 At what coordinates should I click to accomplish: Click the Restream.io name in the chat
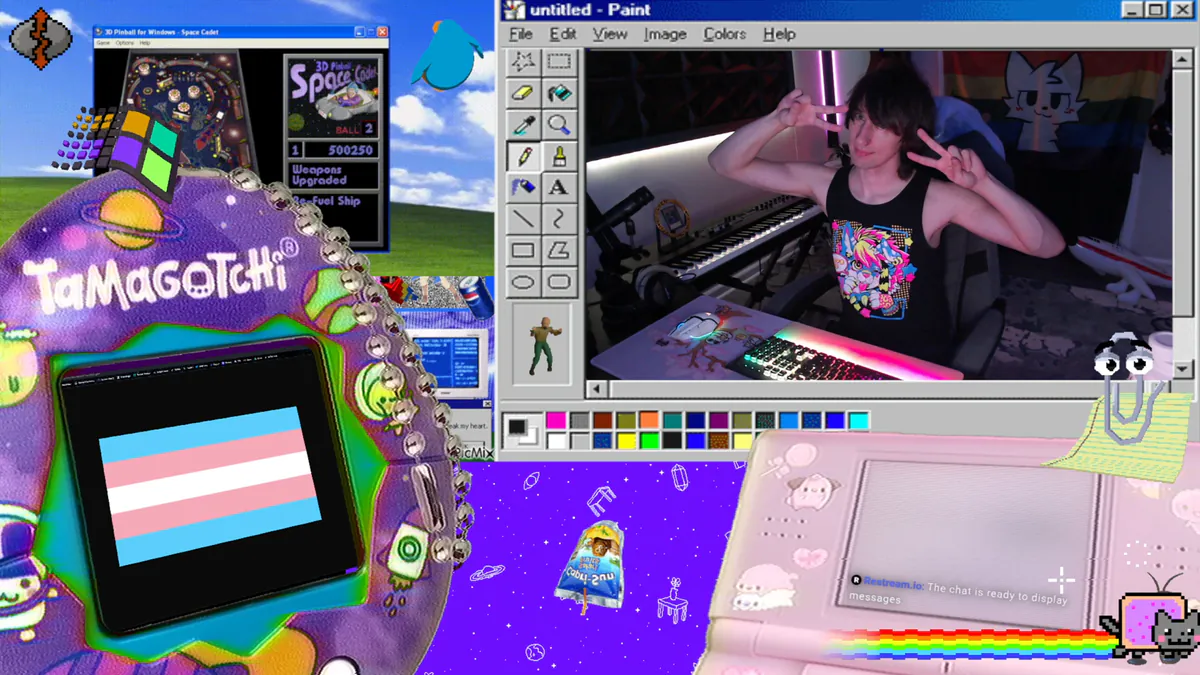coord(893,581)
